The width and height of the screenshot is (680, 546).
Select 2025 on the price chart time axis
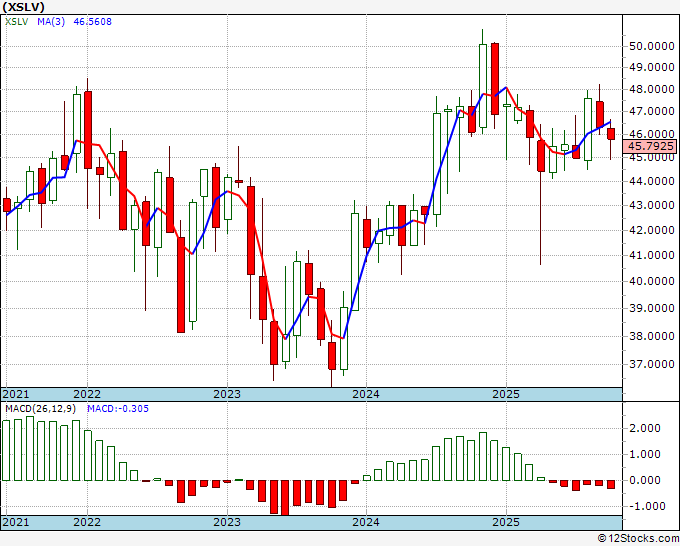point(506,394)
